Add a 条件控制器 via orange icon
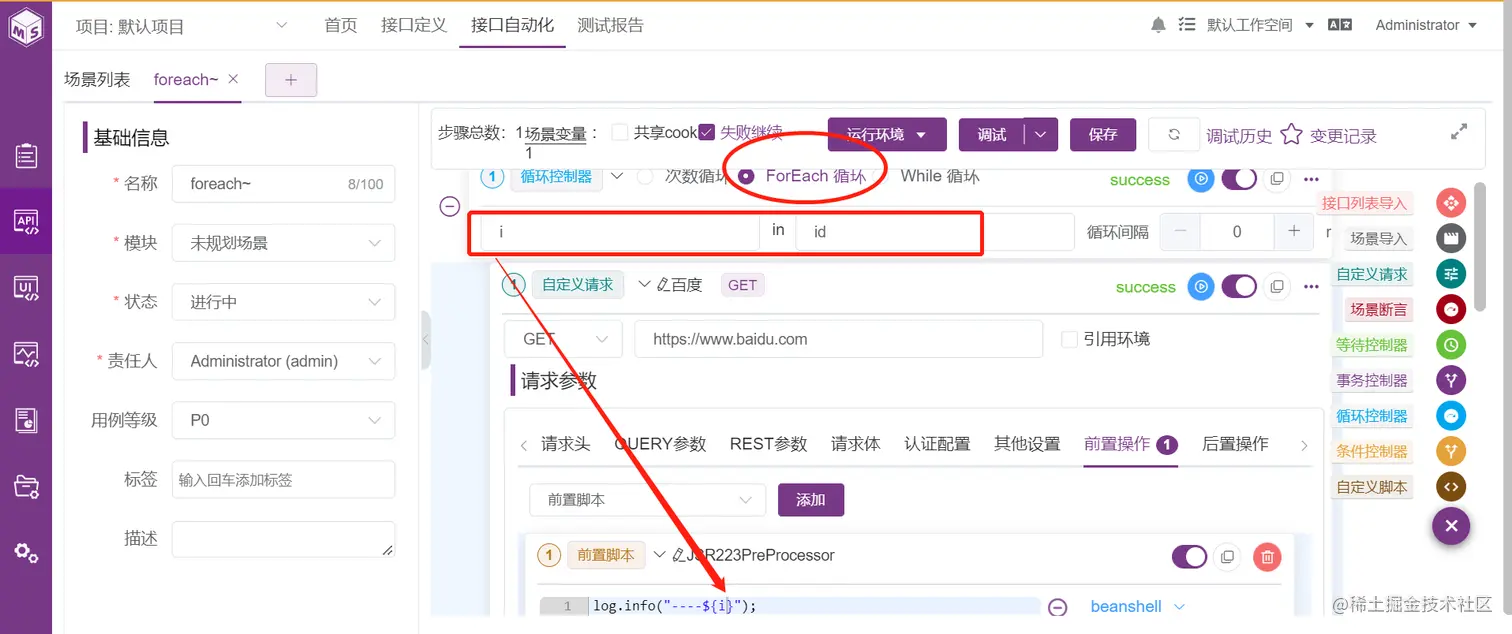Viewport: 1512px width, 634px height. click(1451, 451)
